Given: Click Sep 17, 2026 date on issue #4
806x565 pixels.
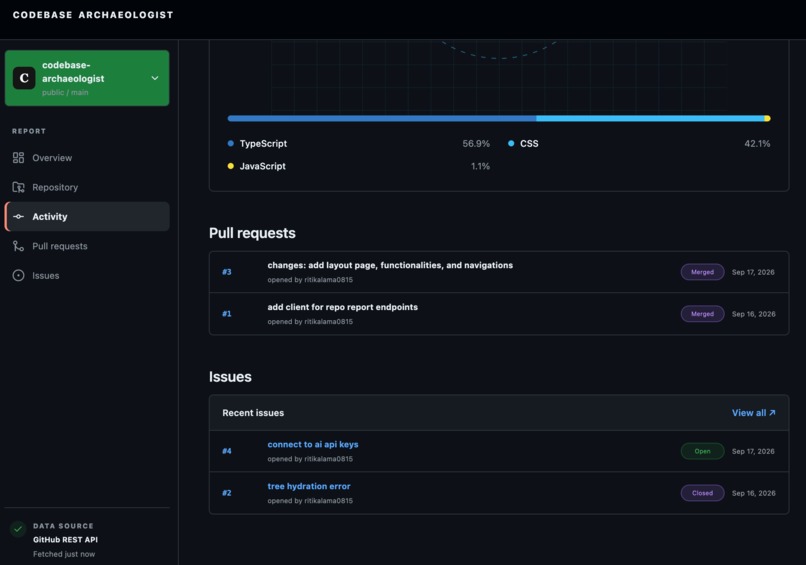Looking at the screenshot, I should coord(753,451).
